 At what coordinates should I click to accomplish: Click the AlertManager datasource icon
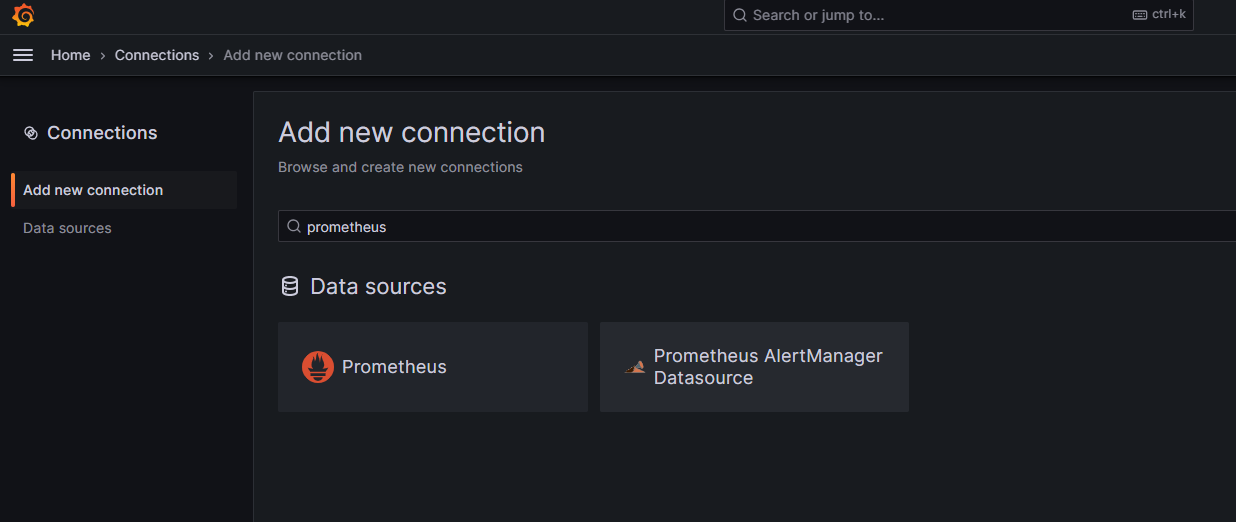point(634,367)
